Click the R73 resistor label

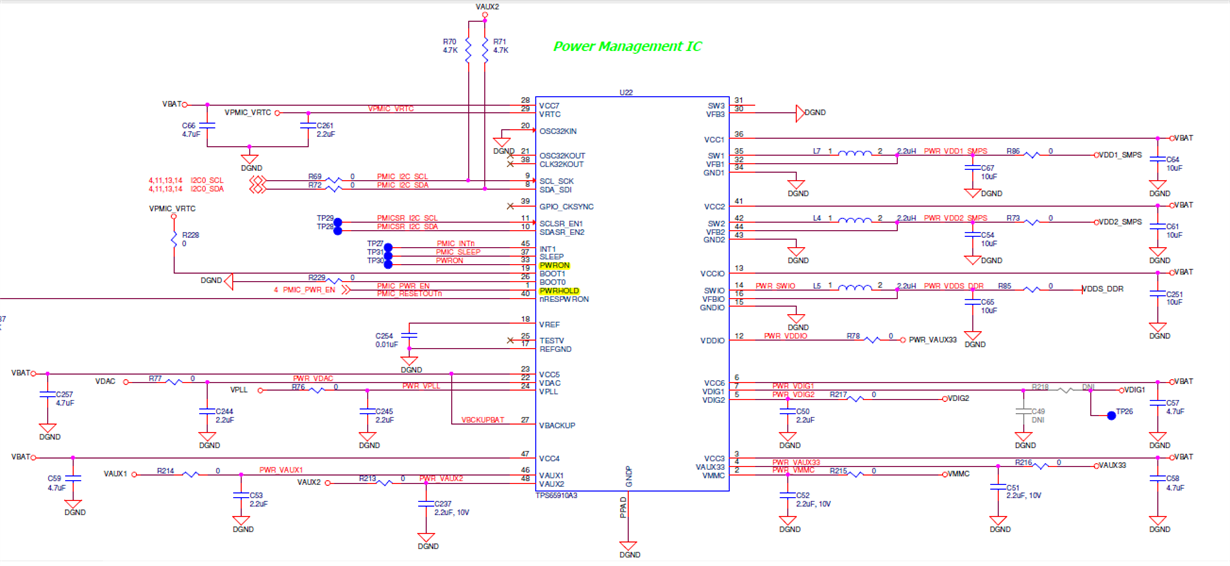tap(1013, 217)
